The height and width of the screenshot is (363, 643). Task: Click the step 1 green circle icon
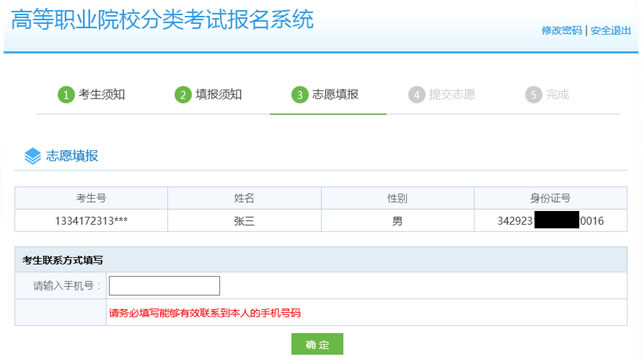coord(66,95)
